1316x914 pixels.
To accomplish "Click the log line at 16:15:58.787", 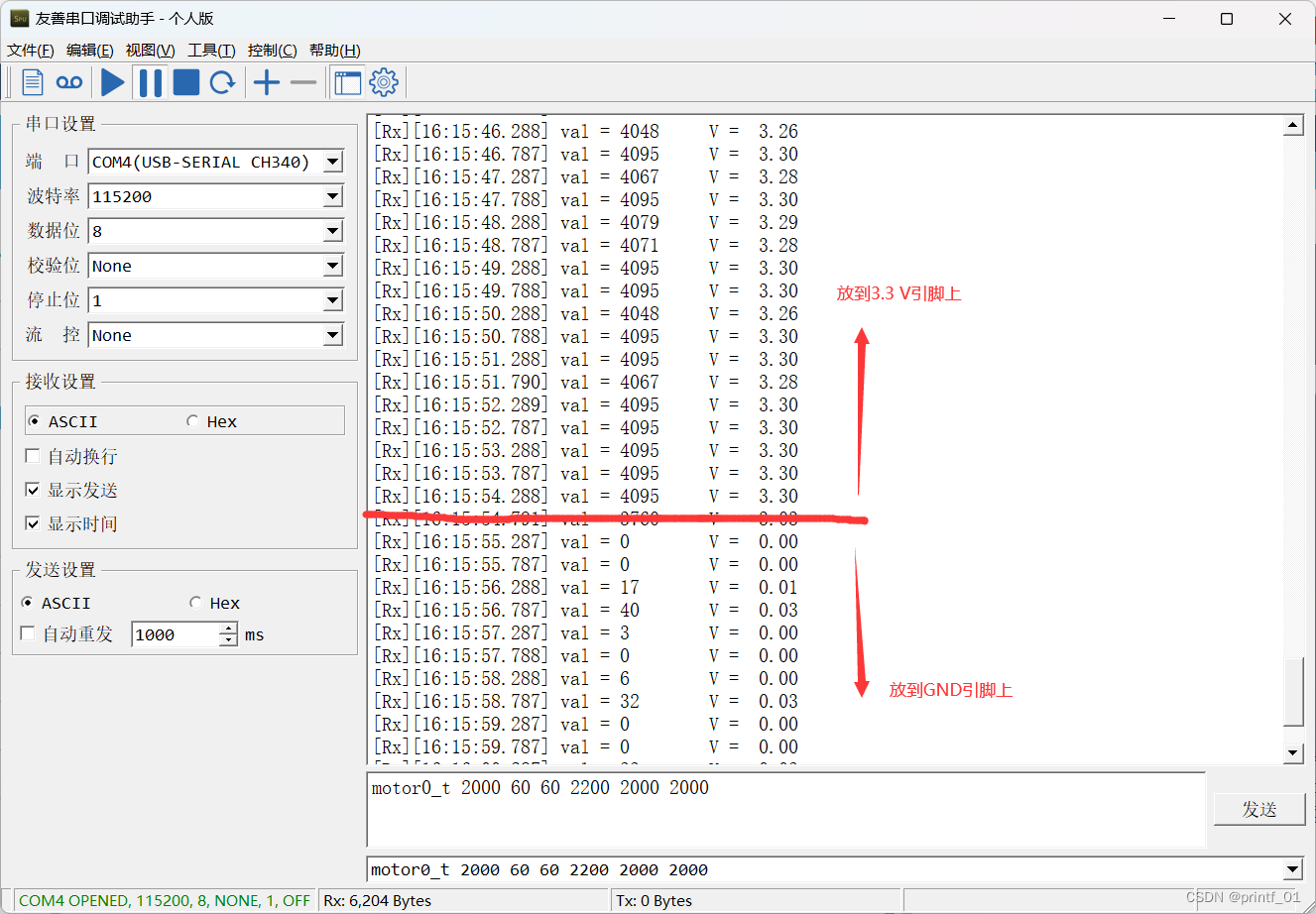I will pyautogui.click(x=585, y=701).
